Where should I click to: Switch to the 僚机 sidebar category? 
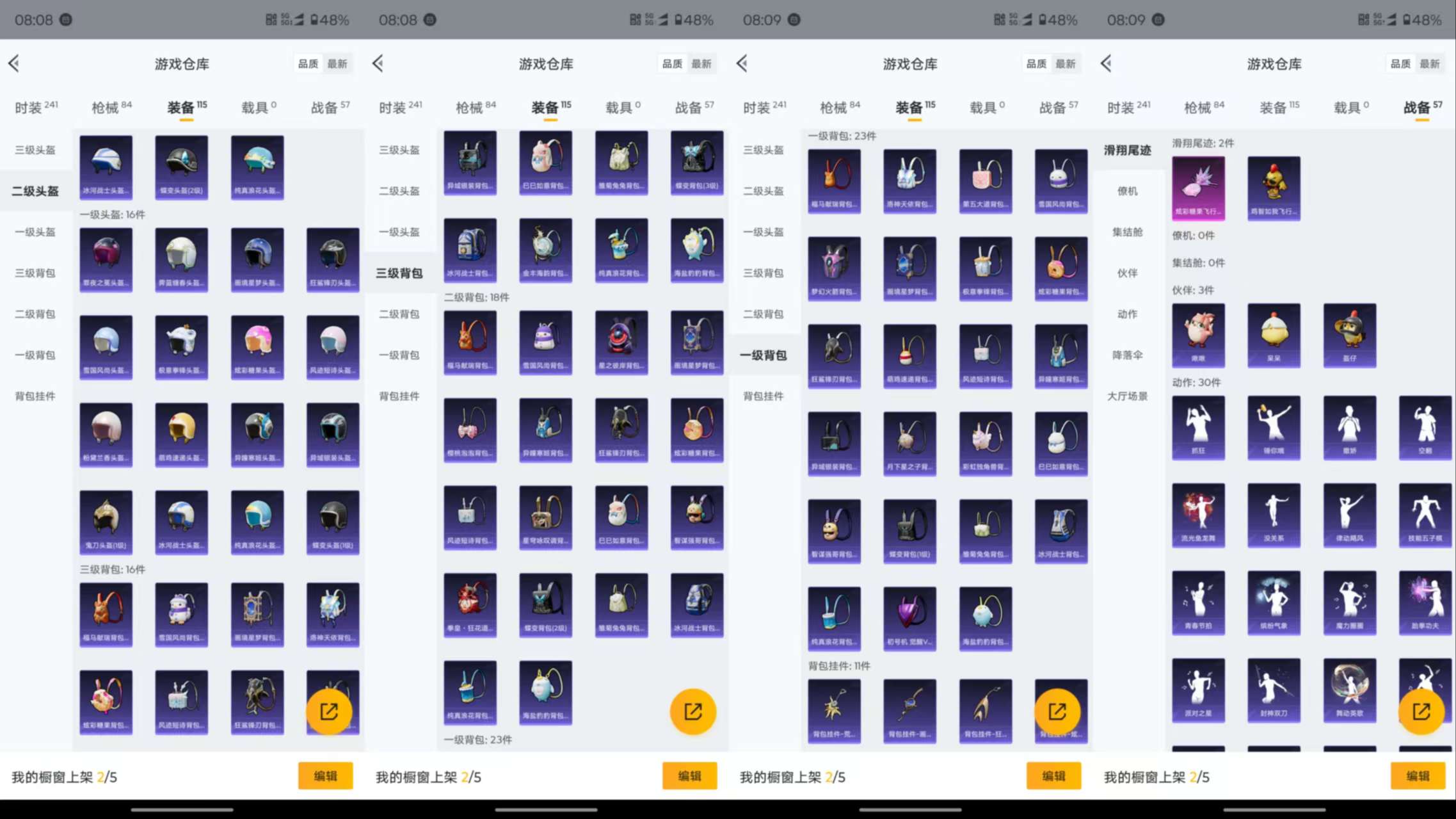[x=1127, y=191]
